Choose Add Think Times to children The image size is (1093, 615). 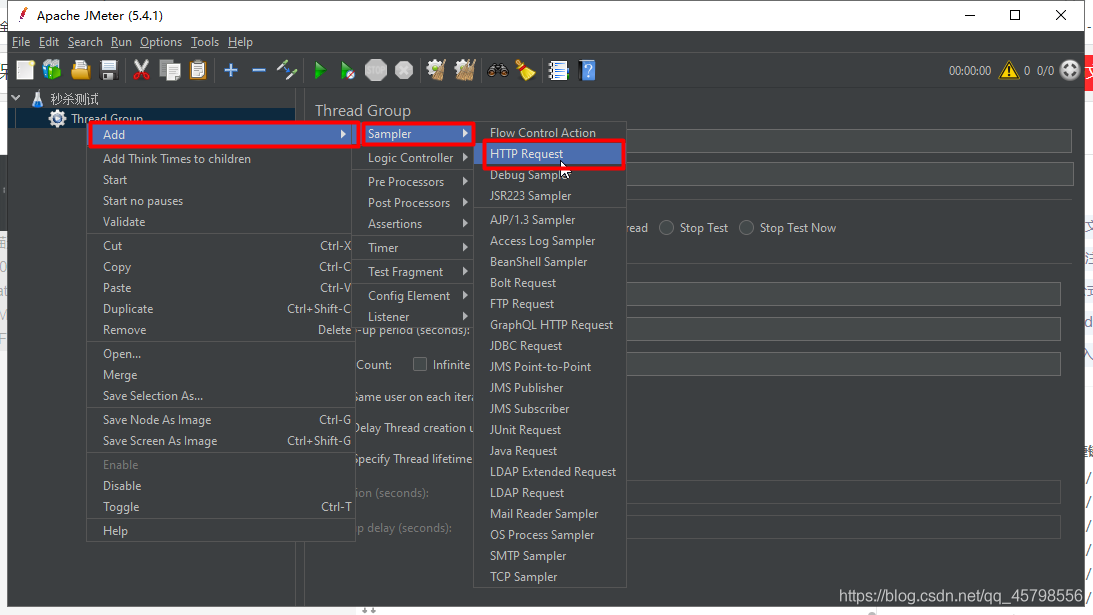[x=221, y=159]
